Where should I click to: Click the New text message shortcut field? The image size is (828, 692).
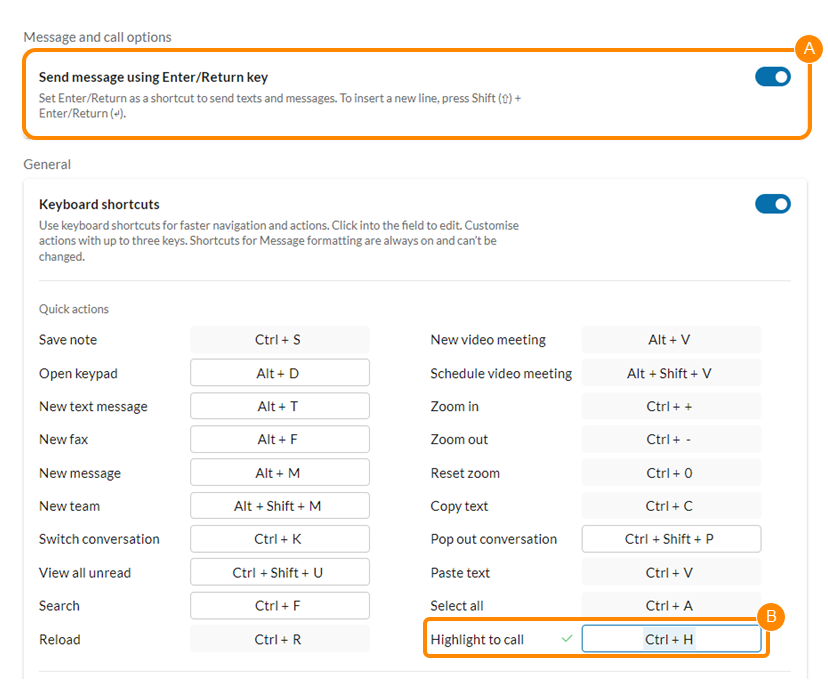(279, 405)
